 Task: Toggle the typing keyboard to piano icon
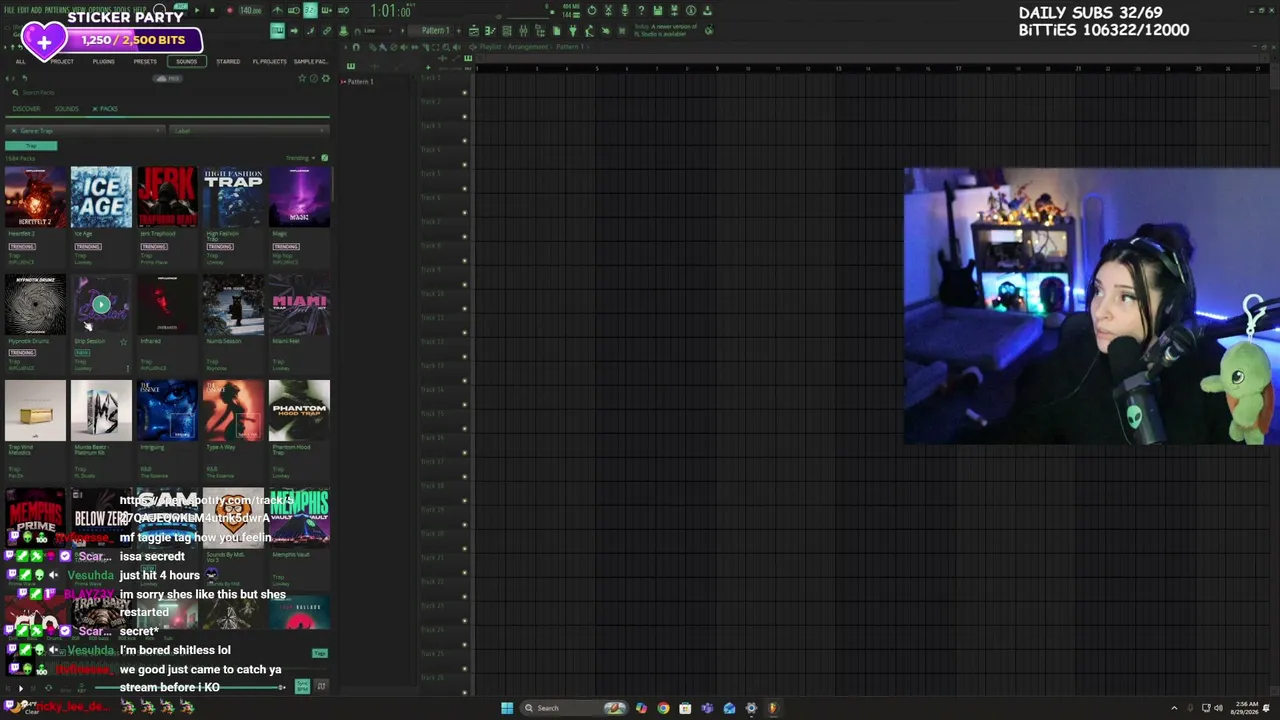tap(277, 31)
